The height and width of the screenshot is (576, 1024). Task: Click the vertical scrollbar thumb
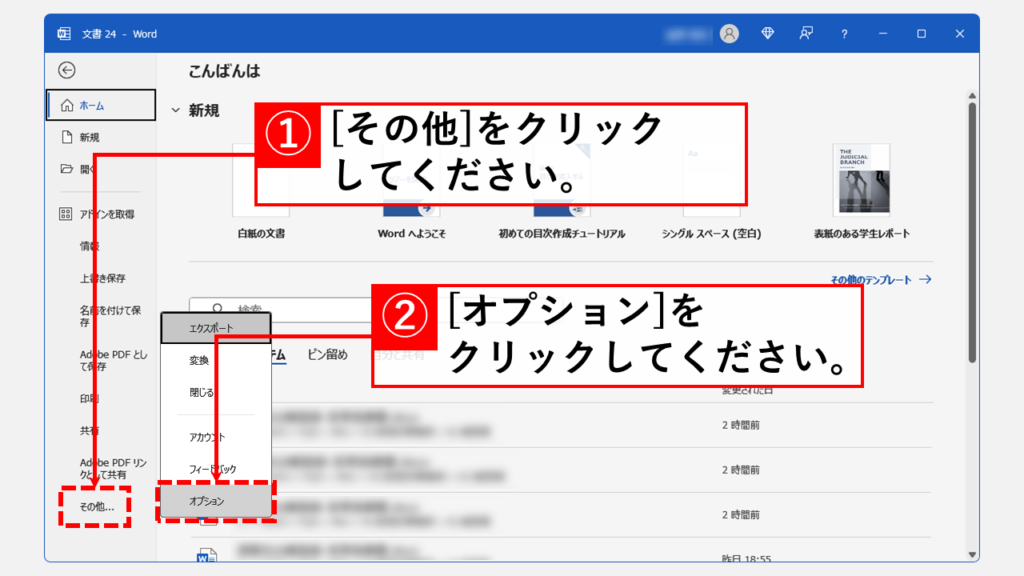[972, 232]
